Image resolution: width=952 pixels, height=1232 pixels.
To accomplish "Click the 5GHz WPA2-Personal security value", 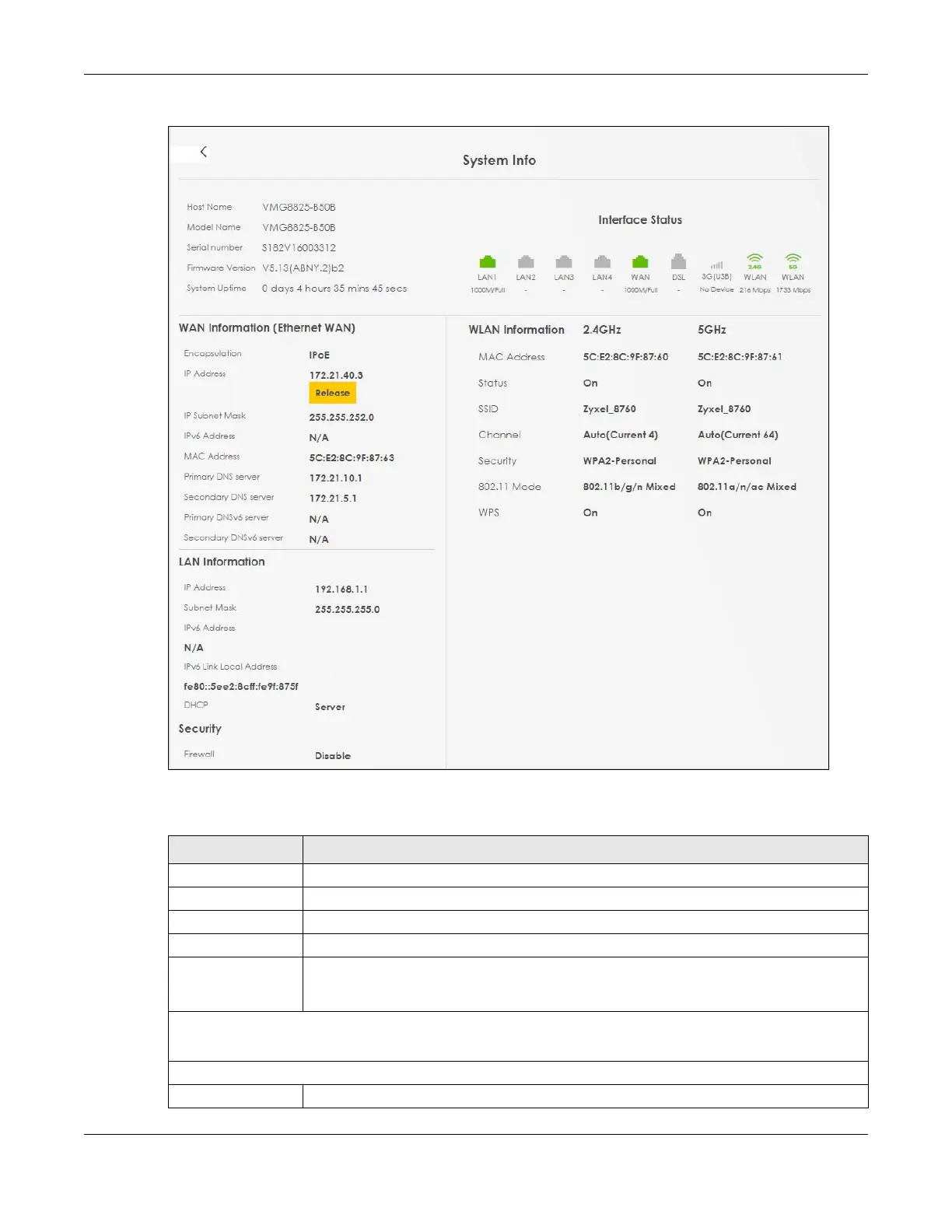I will click(734, 461).
